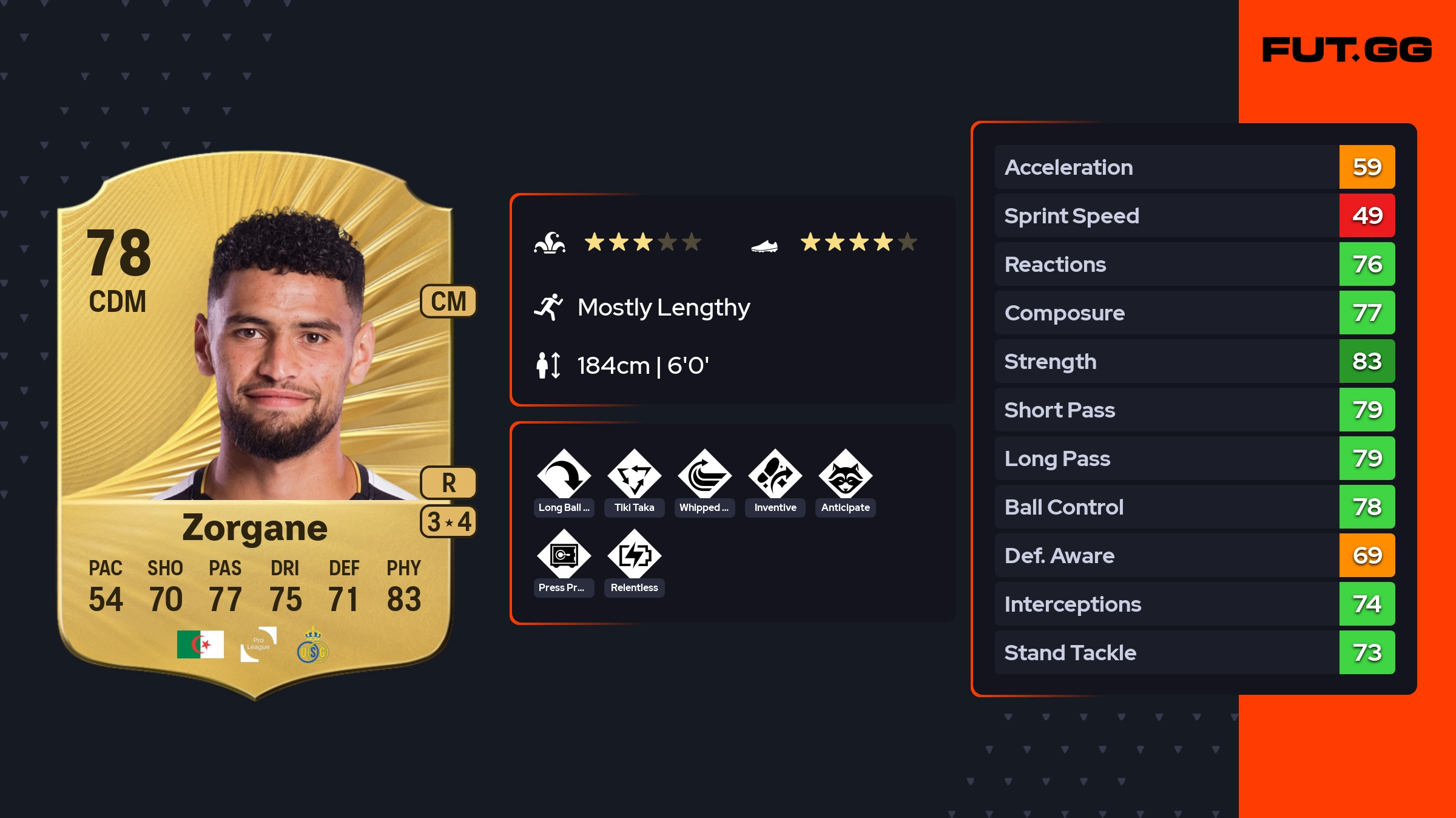Click the R preferred foot badge
The image size is (1456, 818).
pyautogui.click(x=448, y=483)
